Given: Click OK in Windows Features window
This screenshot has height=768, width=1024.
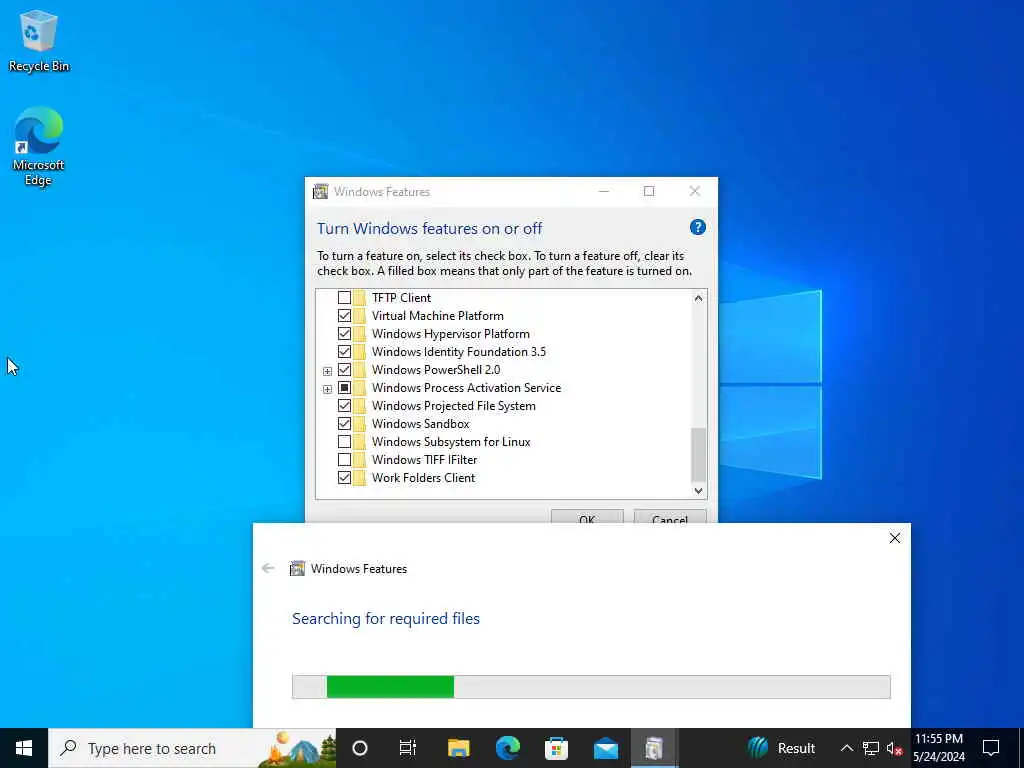Looking at the screenshot, I should click(587, 517).
